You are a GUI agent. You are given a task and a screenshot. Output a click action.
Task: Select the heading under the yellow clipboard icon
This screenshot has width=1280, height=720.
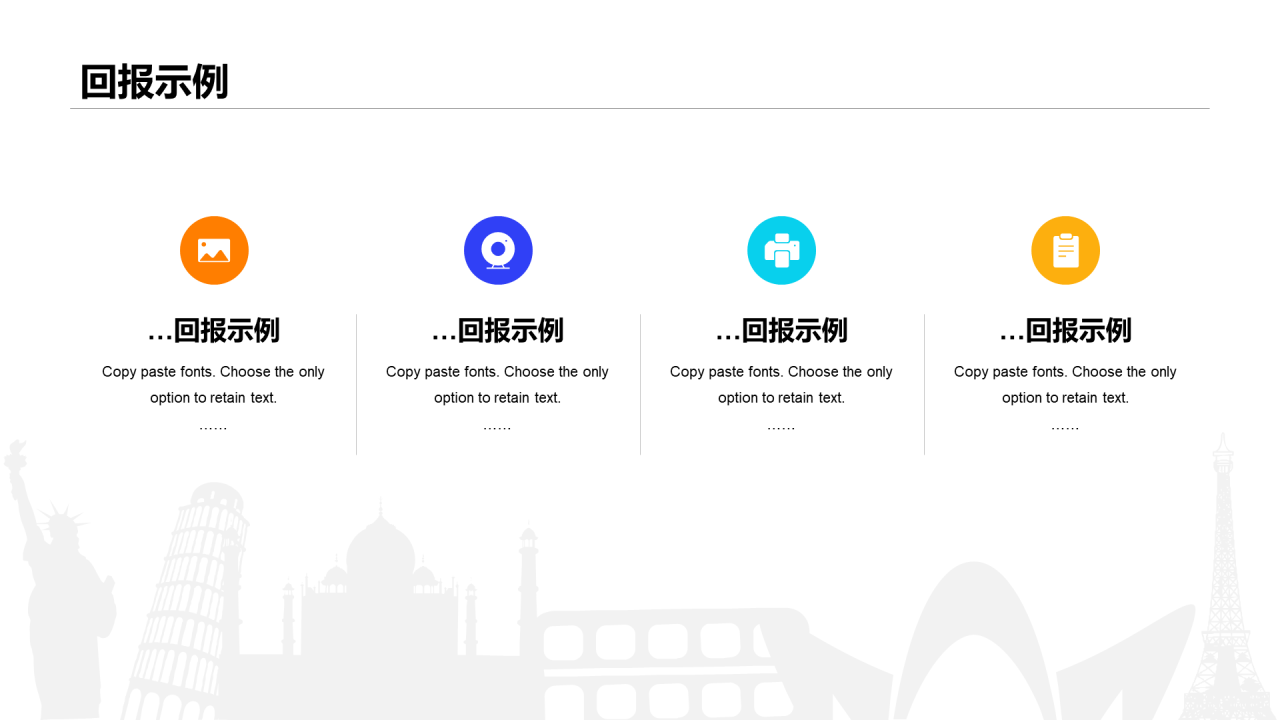[x=1066, y=330]
